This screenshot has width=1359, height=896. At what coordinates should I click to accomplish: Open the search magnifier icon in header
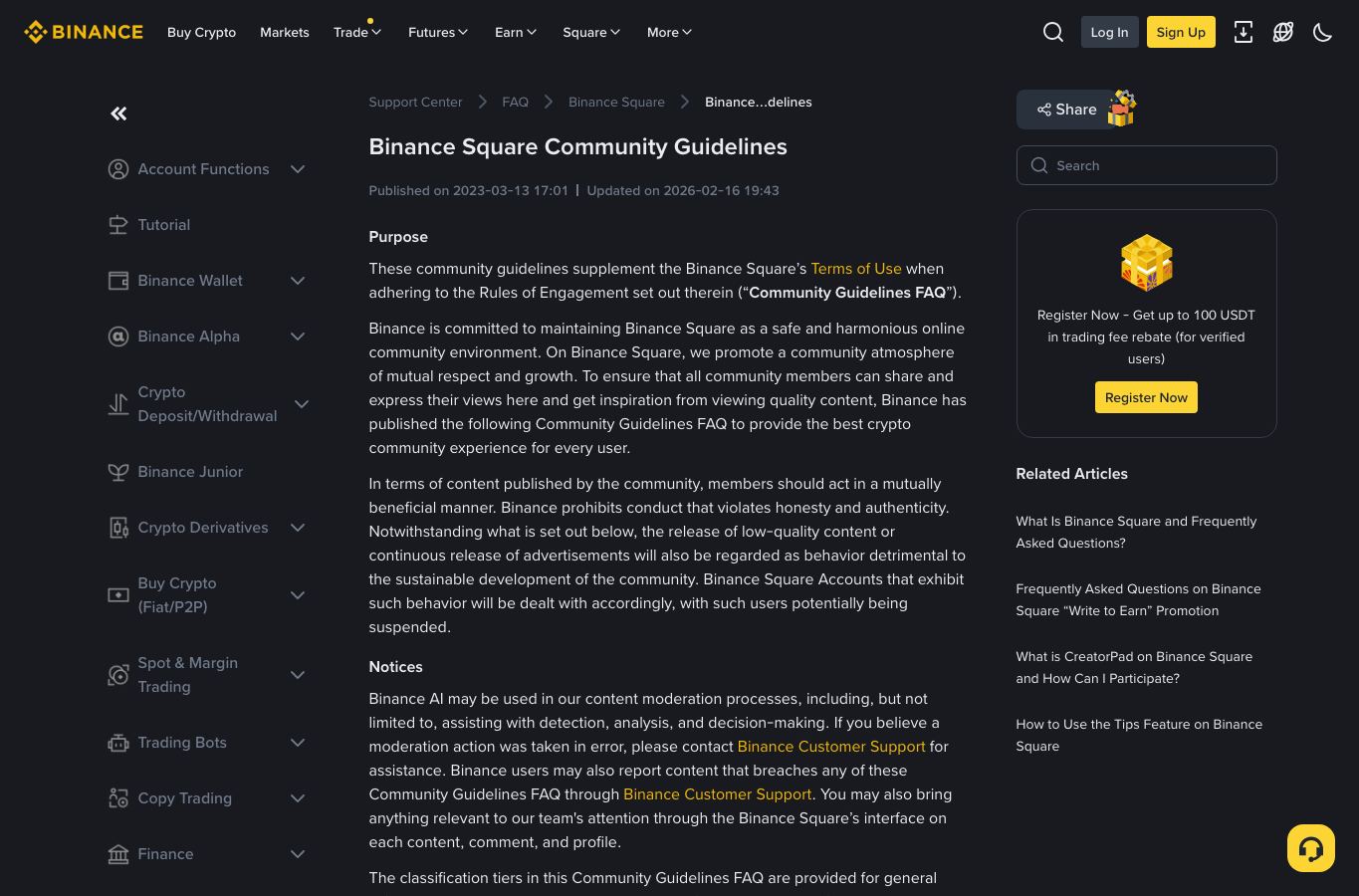pos(1053,32)
